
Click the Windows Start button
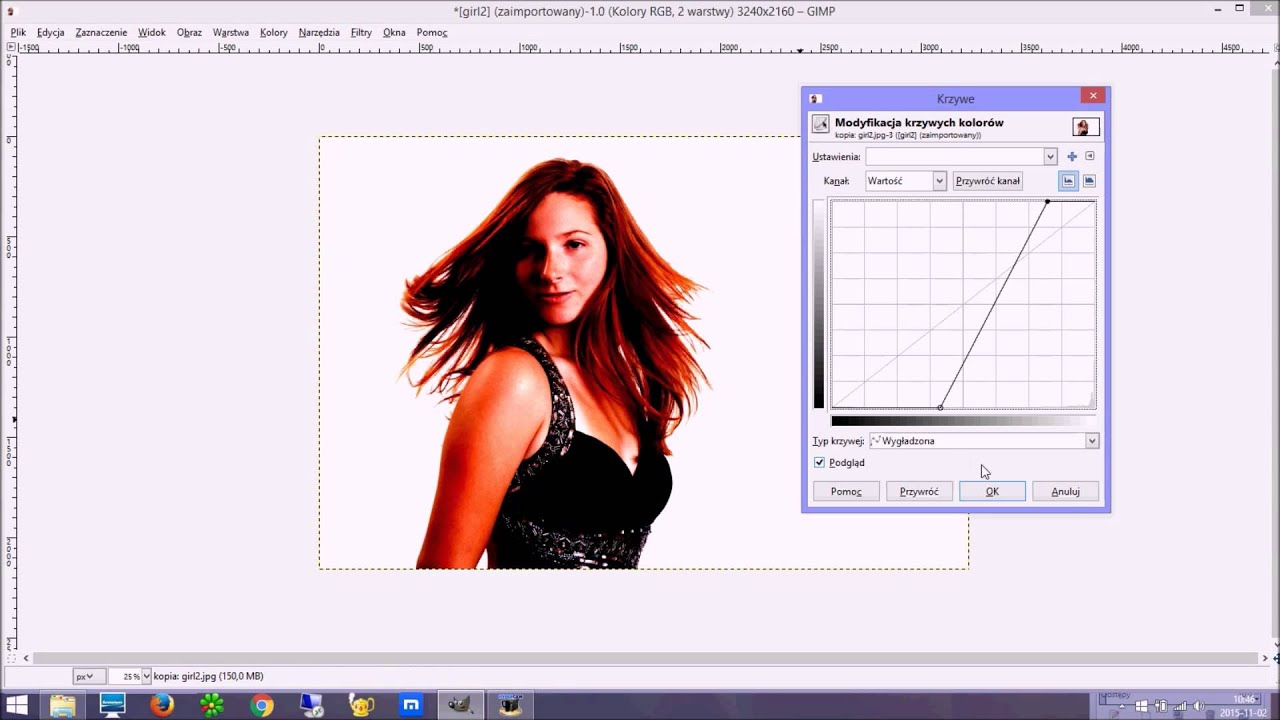click(17, 706)
